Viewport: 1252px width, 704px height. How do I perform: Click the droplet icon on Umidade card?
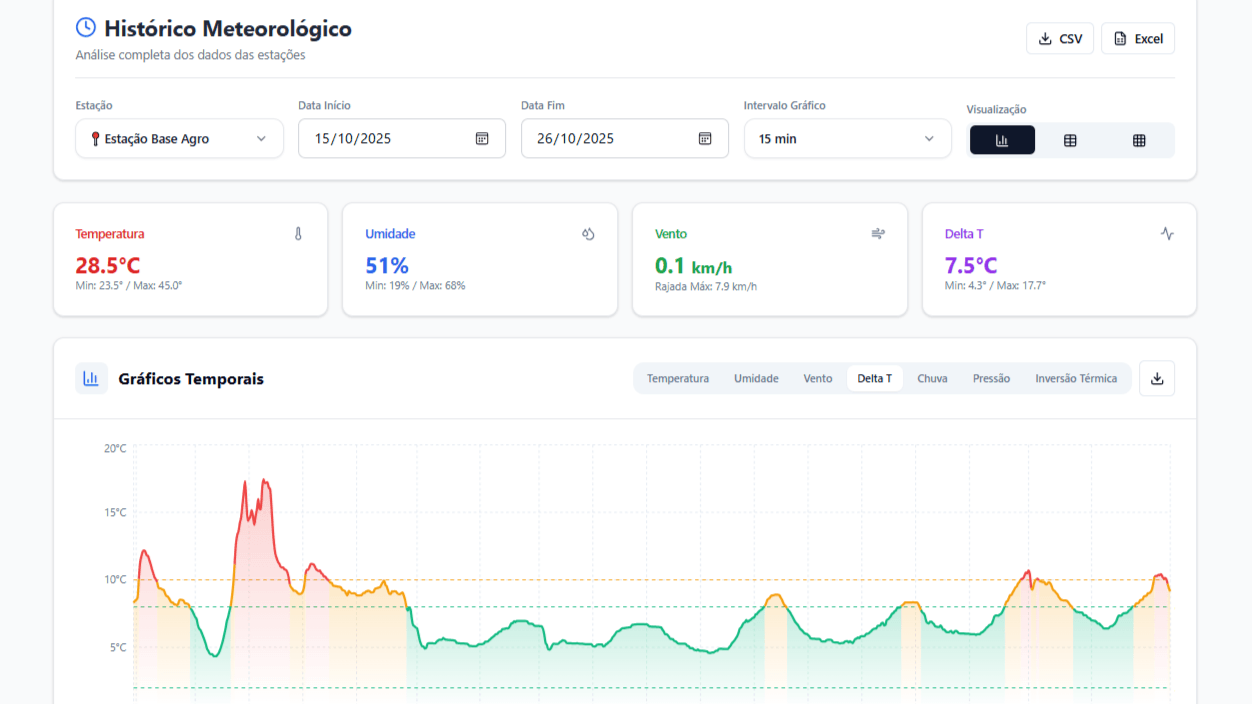[588, 234]
